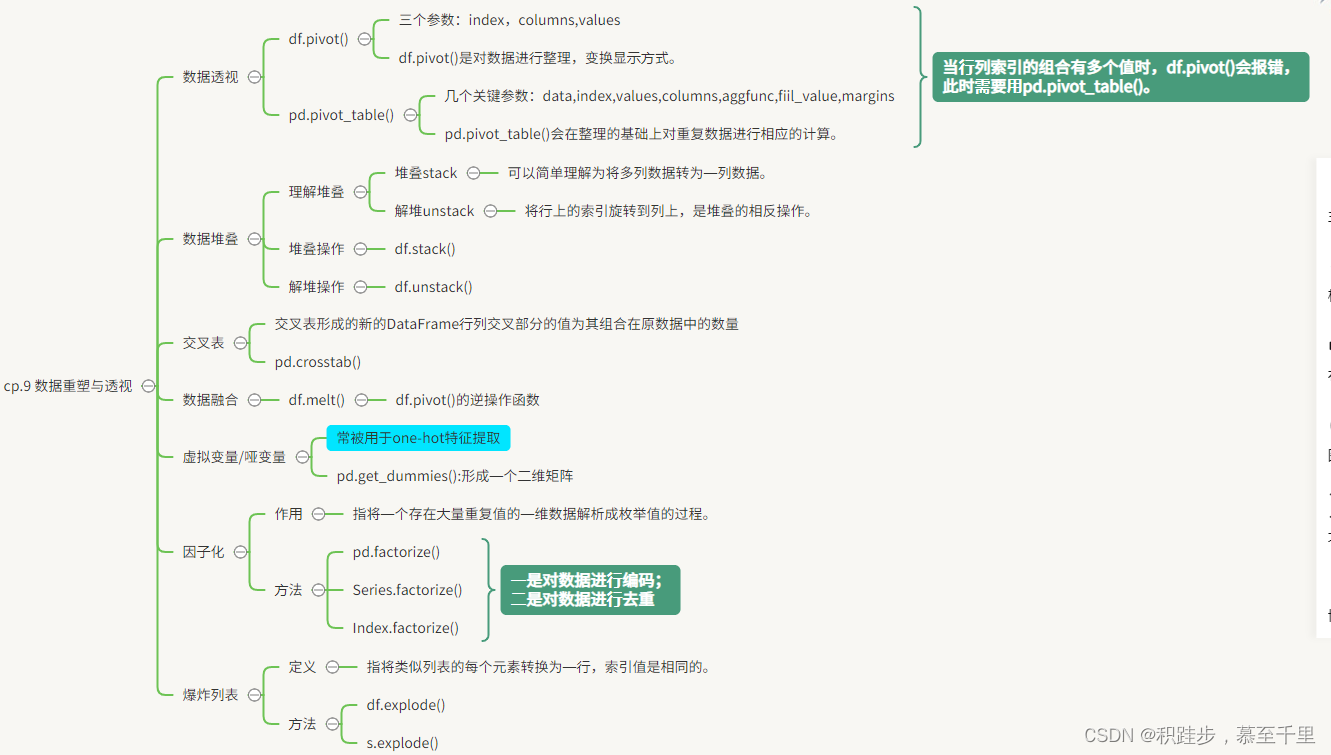Collapse the 爆炸列表 branch
This screenshot has height=755, width=1331.
[254, 695]
